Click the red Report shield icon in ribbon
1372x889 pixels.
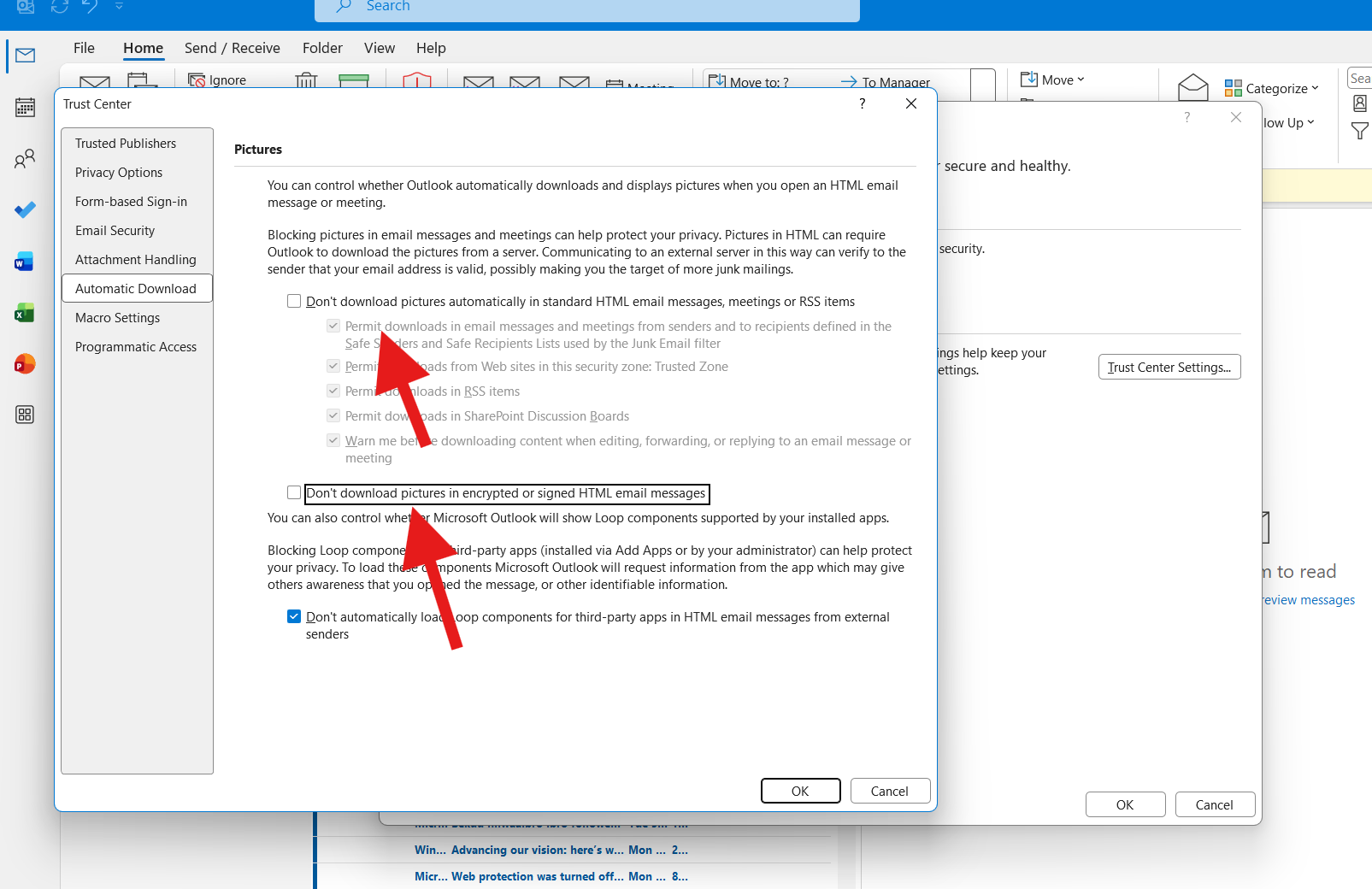[x=416, y=80]
